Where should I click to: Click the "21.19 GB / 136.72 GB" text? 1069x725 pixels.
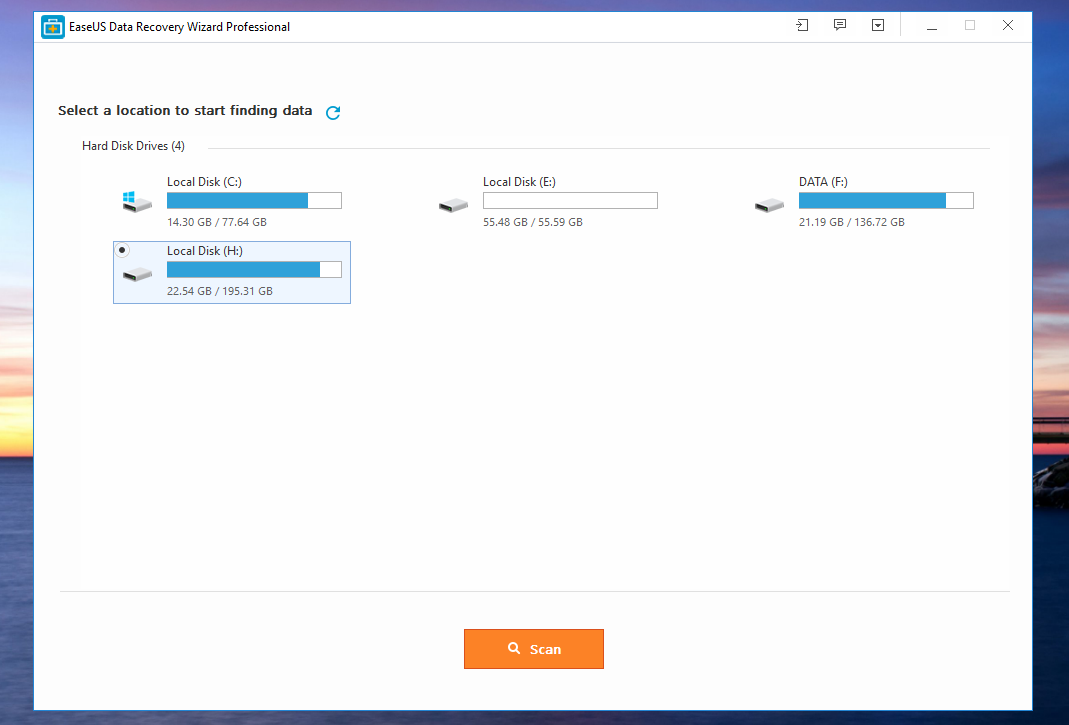coord(852,222)
